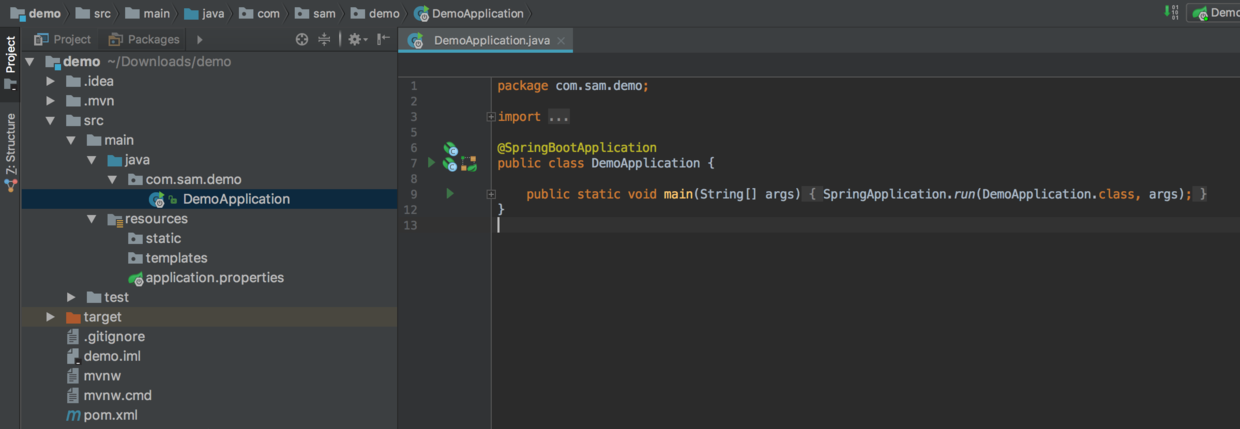Viewport: 1240px width, 429px height.
Task: Toggle the Structure tool window sidebar button
Action: pos(10,151)
